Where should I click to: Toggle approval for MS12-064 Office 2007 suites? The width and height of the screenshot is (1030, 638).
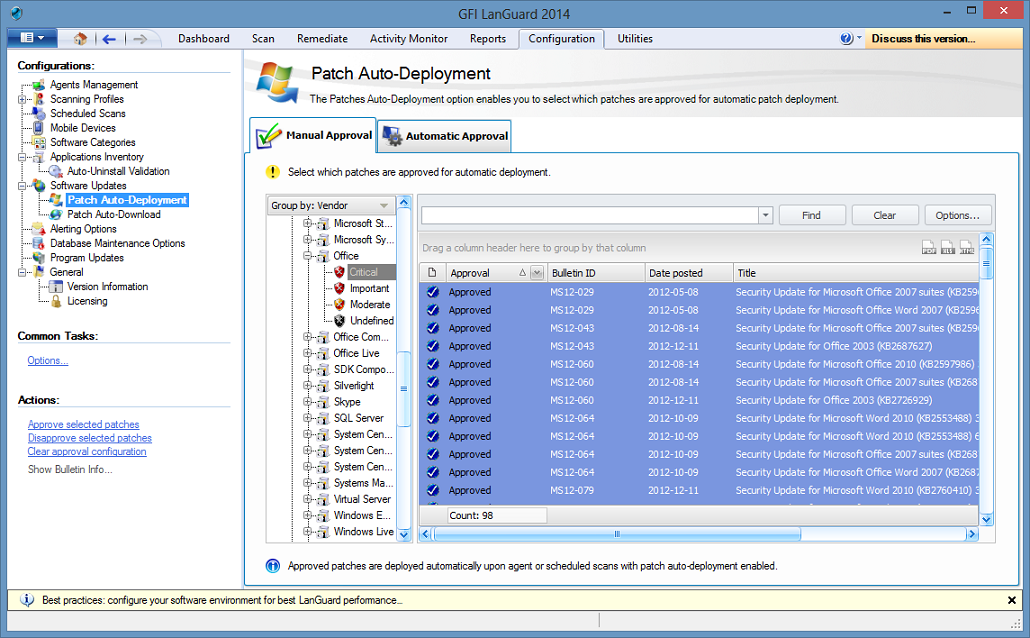(433, 454)
